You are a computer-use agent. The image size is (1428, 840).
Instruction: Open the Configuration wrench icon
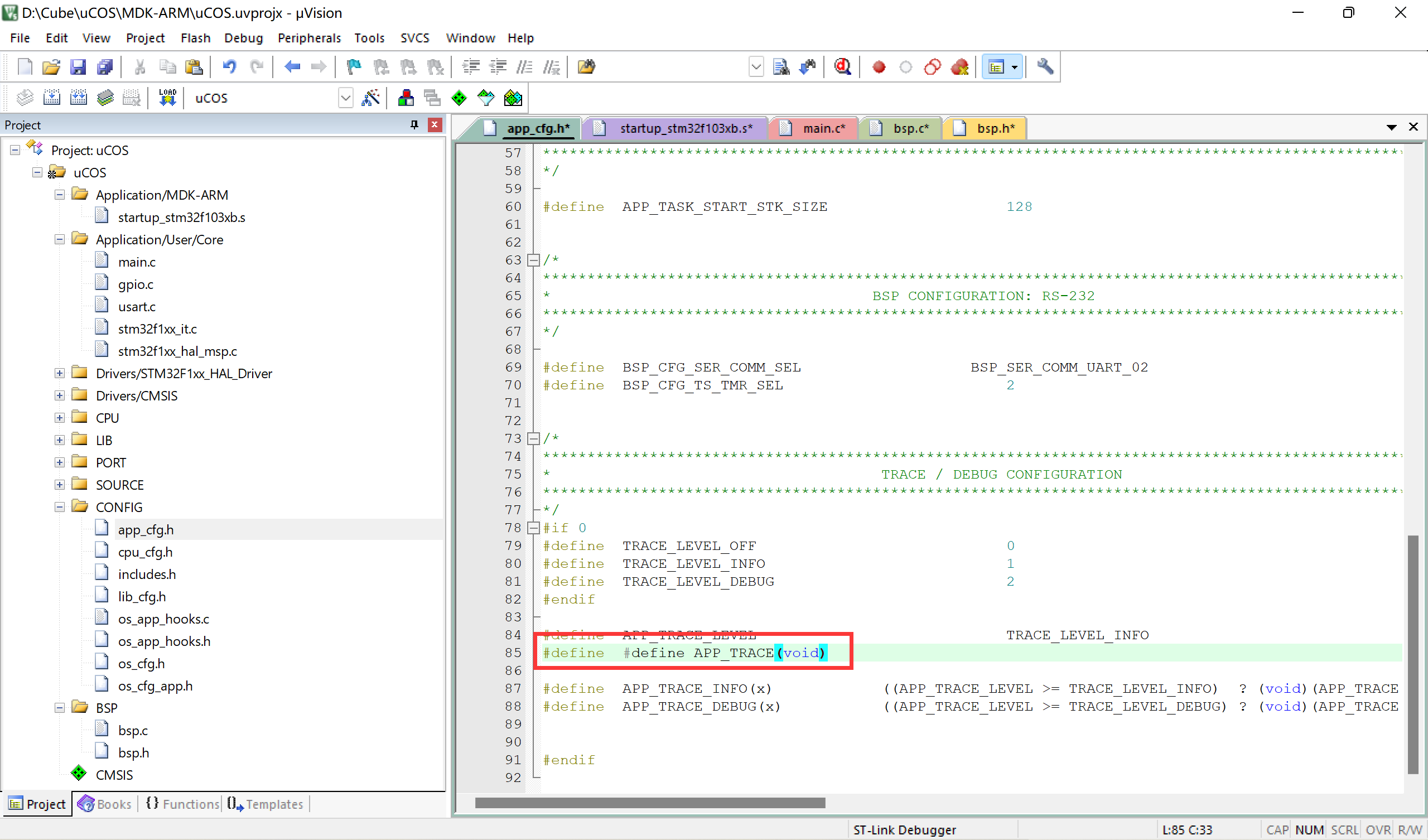pos(1045,67)
